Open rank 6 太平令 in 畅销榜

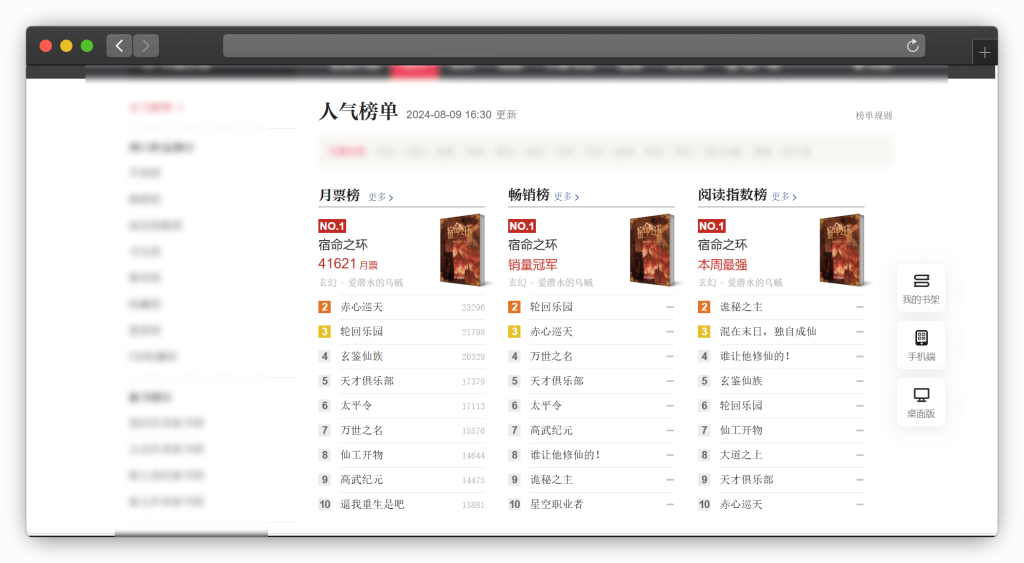(546, 406)
